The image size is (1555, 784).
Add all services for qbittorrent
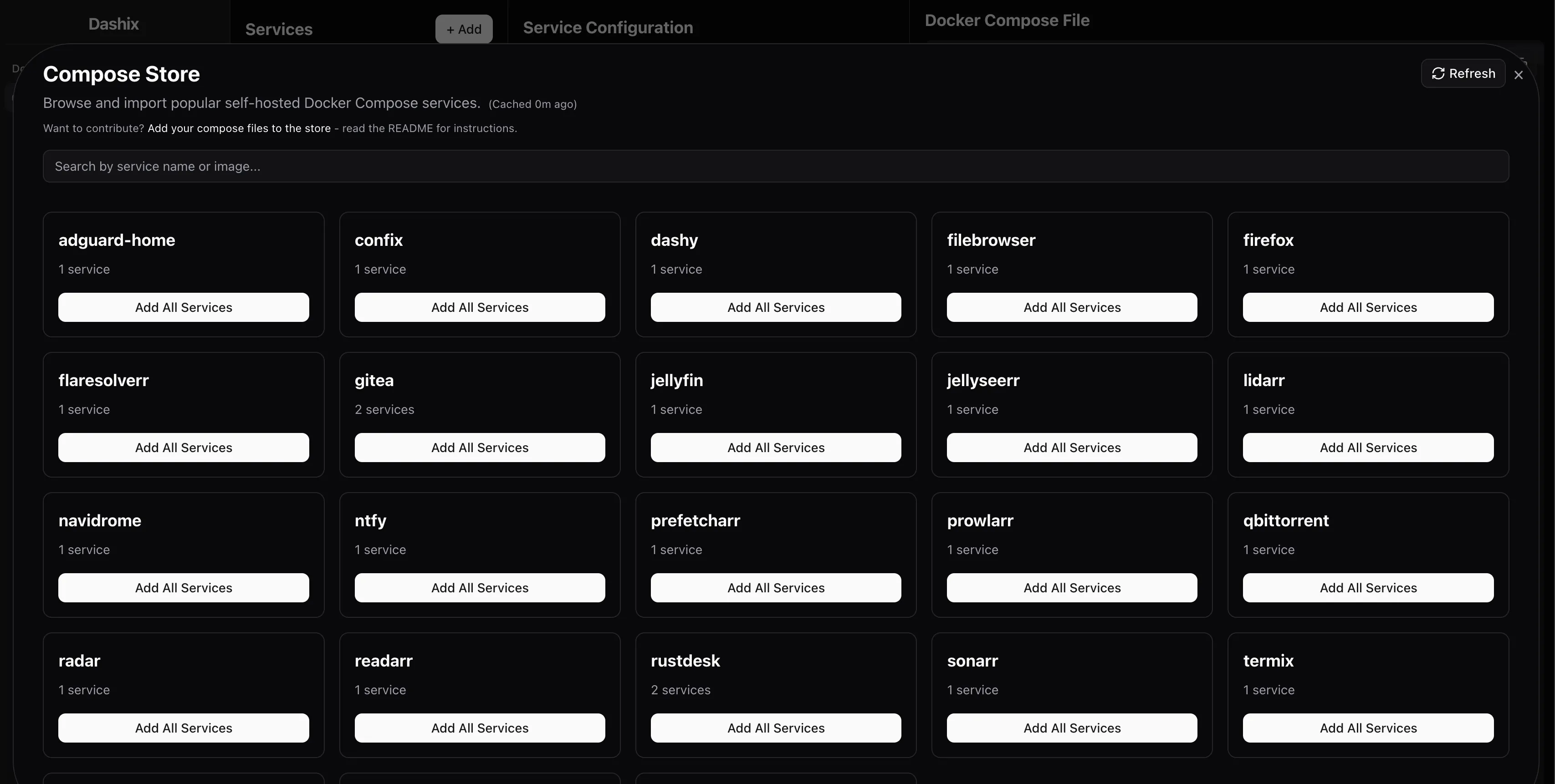(1368, 588)
